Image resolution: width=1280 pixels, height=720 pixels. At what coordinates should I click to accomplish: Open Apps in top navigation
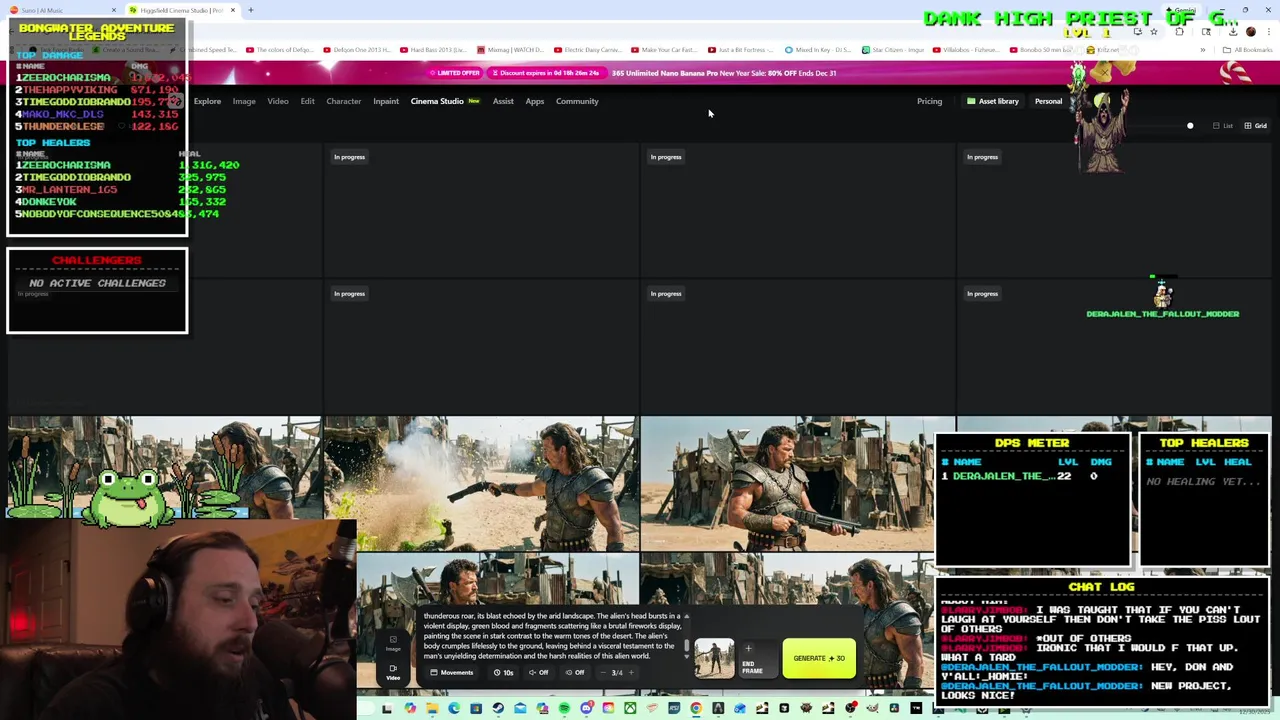535,101
